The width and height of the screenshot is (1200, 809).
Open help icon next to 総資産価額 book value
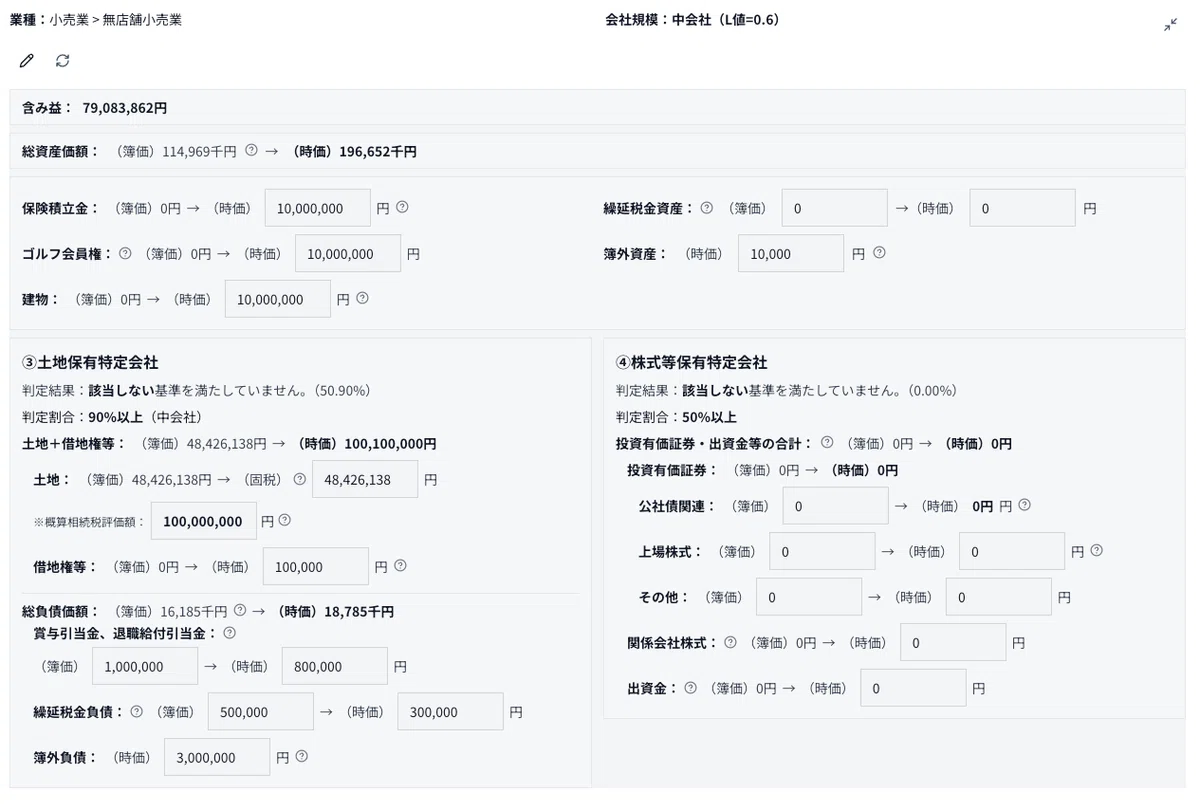click(251, 151)
